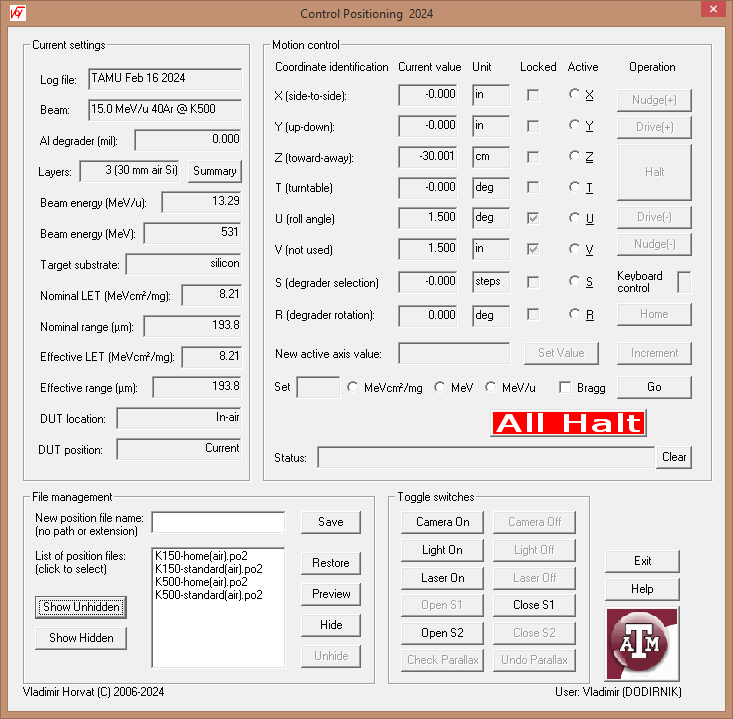Hide the selected position file
This screenshot has width=733, height=719.
(331, 625)
